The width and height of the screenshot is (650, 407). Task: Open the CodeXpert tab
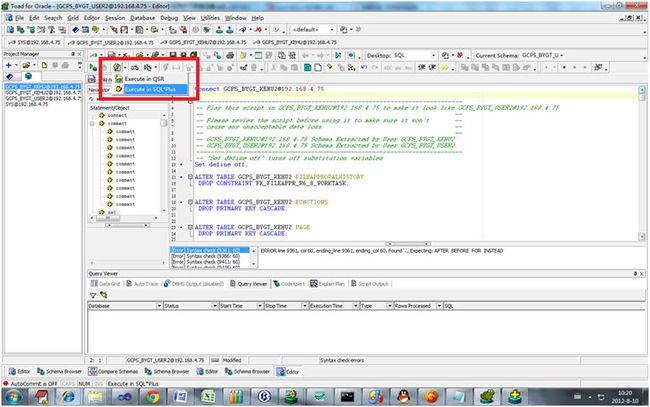[x=289, y=284]
